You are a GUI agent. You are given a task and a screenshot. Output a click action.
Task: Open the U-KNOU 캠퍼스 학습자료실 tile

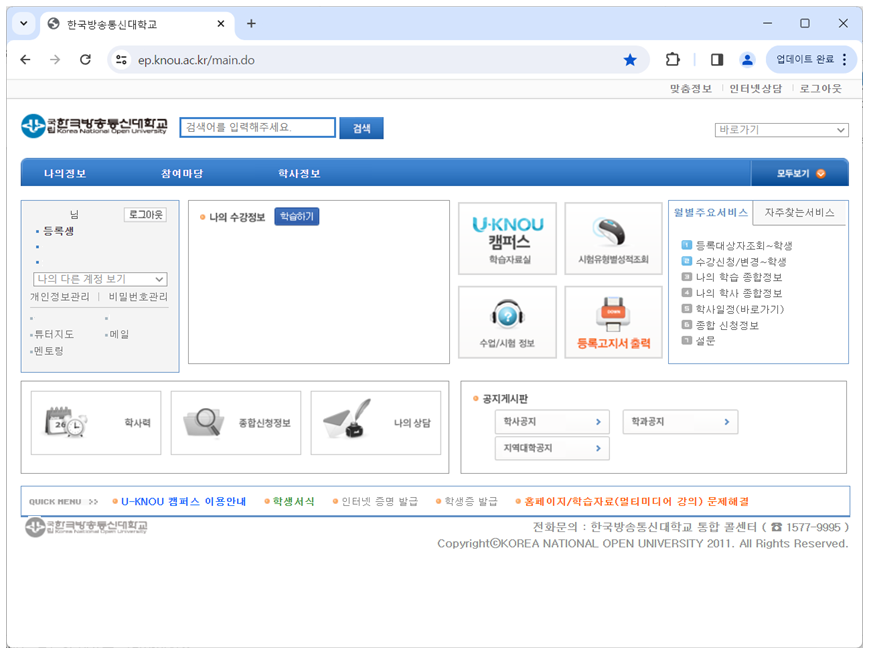(x=507, y=238)
